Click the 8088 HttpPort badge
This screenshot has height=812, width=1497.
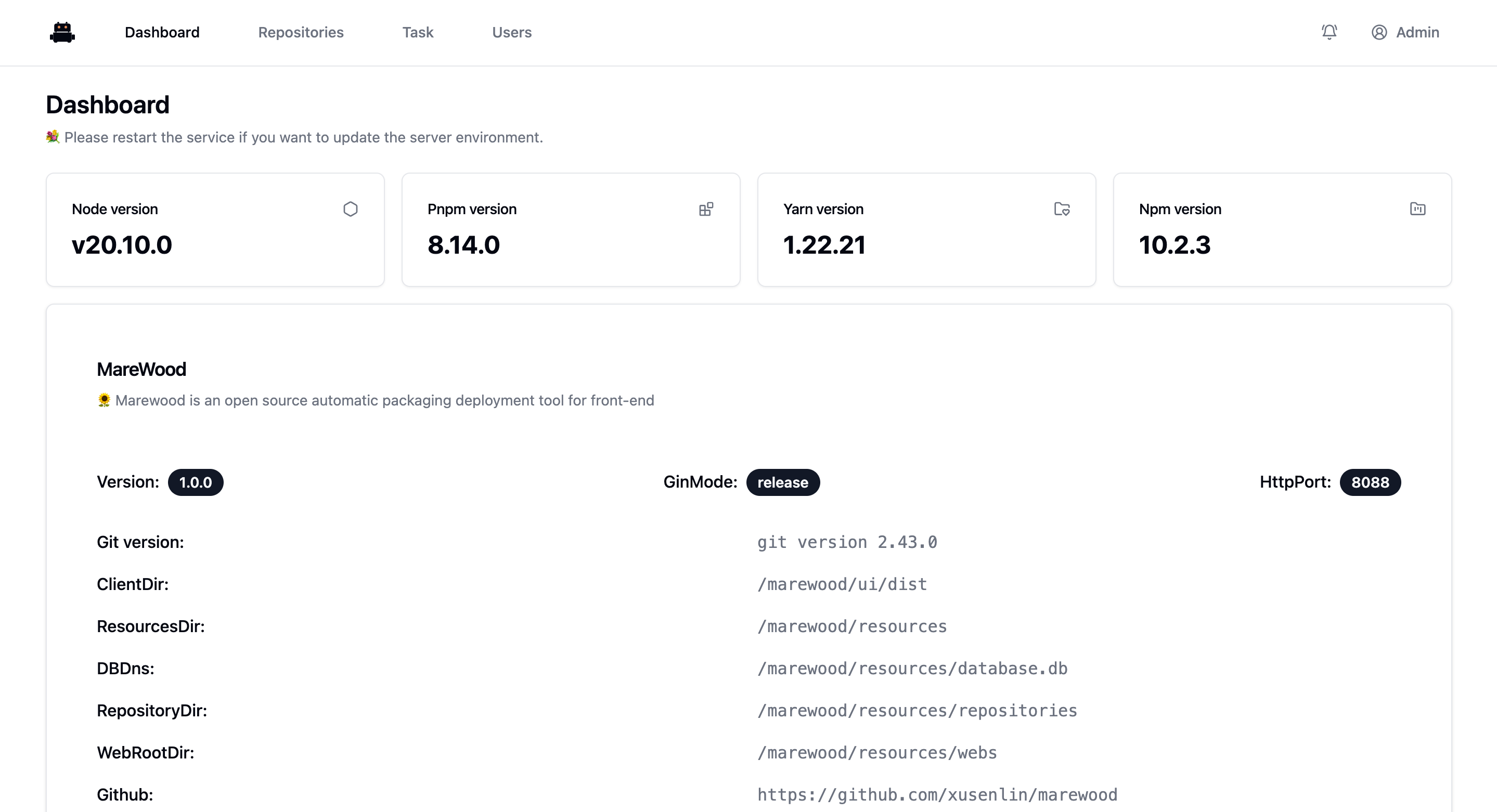(x=1370, y=482)
